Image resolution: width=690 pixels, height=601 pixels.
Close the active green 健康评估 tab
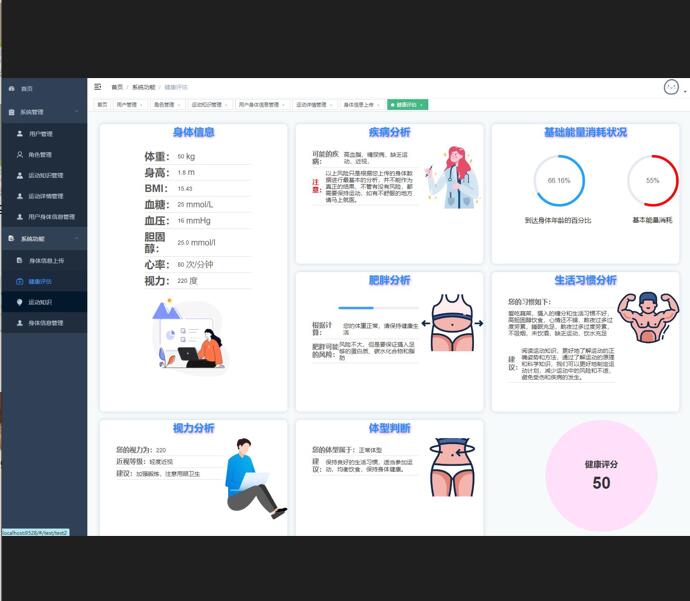coord(422,105)
